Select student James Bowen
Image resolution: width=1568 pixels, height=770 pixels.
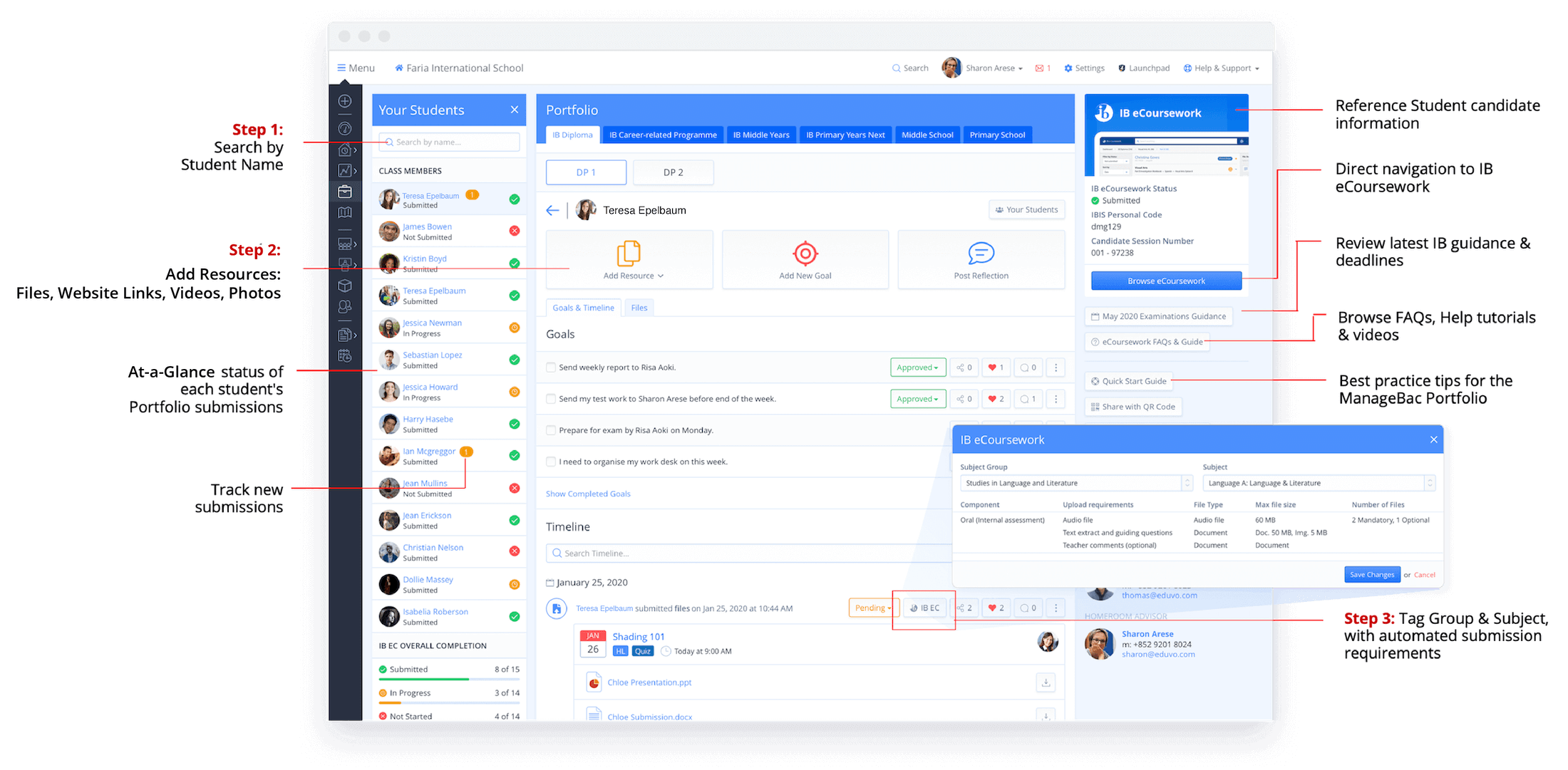coord(449,231)
